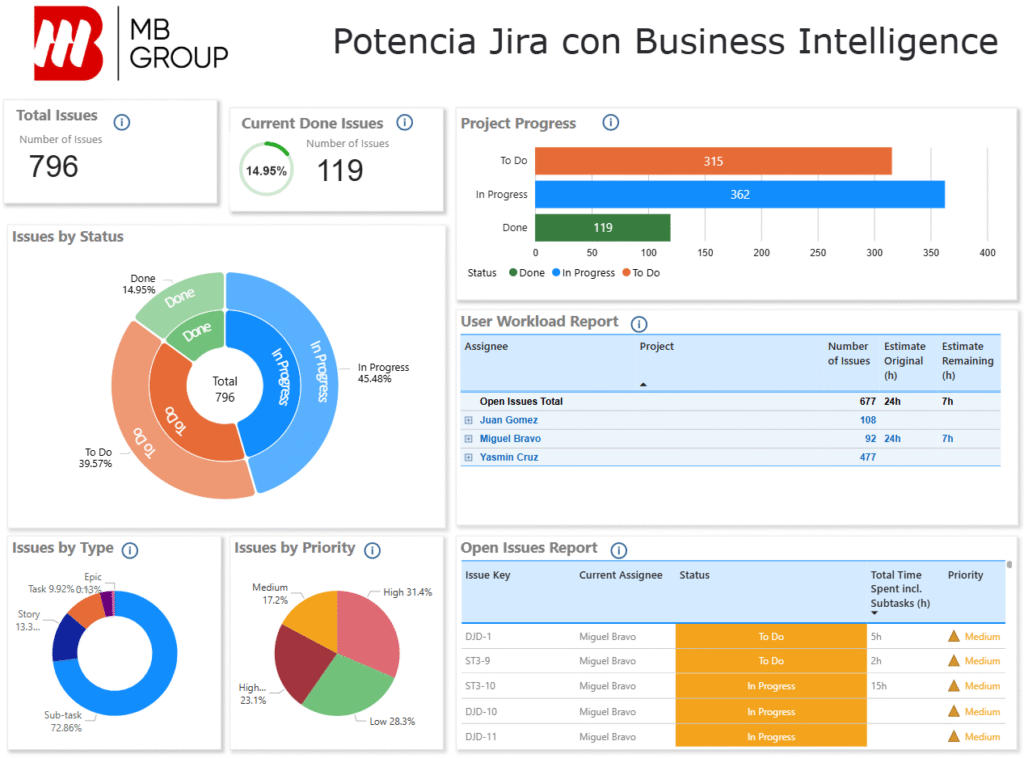The image size is (1024, 758).
Task: Click the Current Done Issues info icon
Action: coord(405,123)
